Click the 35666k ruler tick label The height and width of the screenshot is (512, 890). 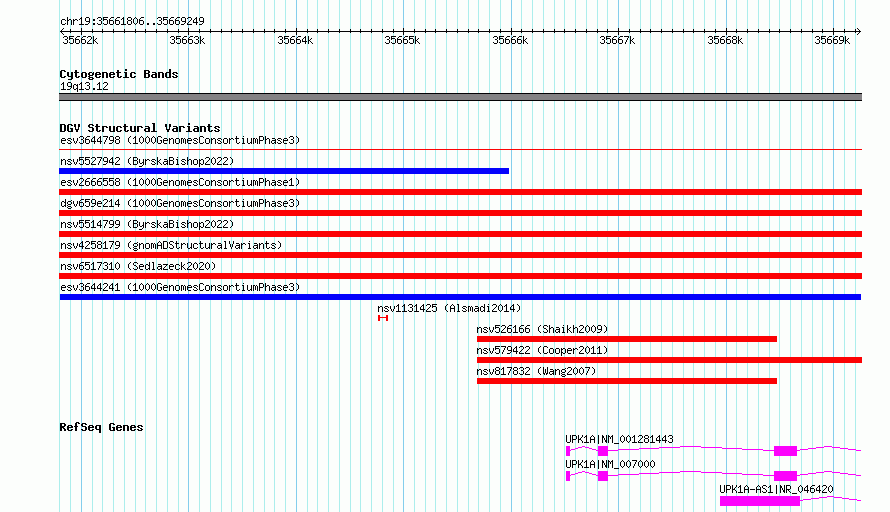(510, 40)
